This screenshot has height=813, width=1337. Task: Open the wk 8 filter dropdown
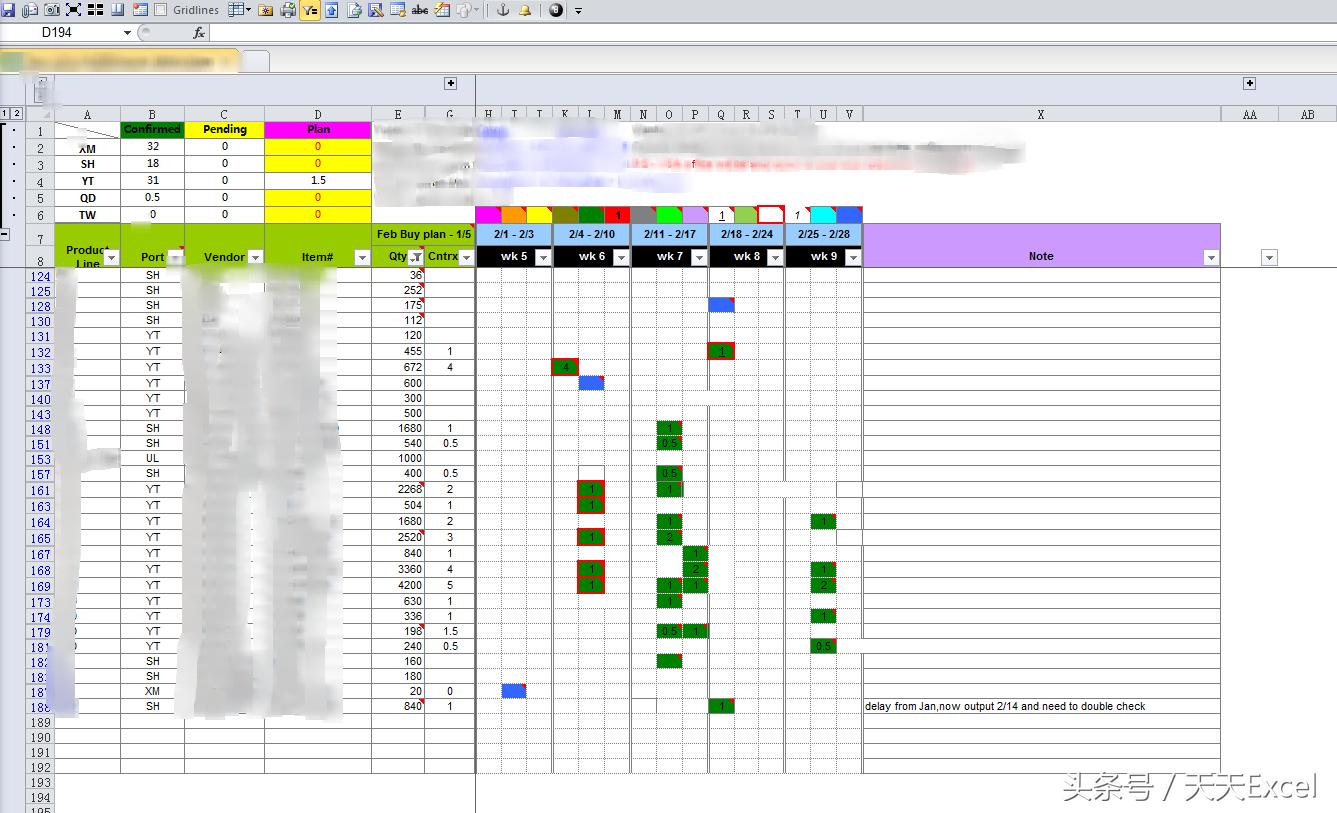pos(775,258)
